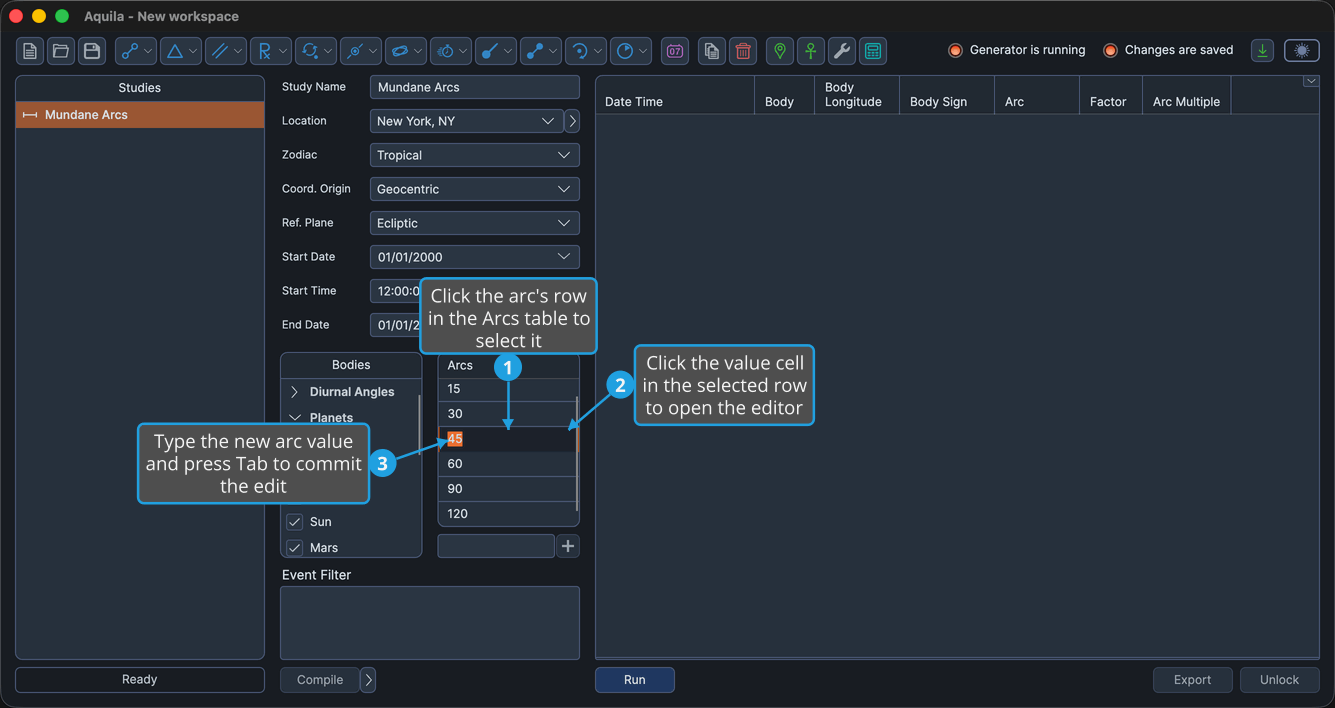Choose the retrograde Rx tool icon

click(x=265, y=51)
